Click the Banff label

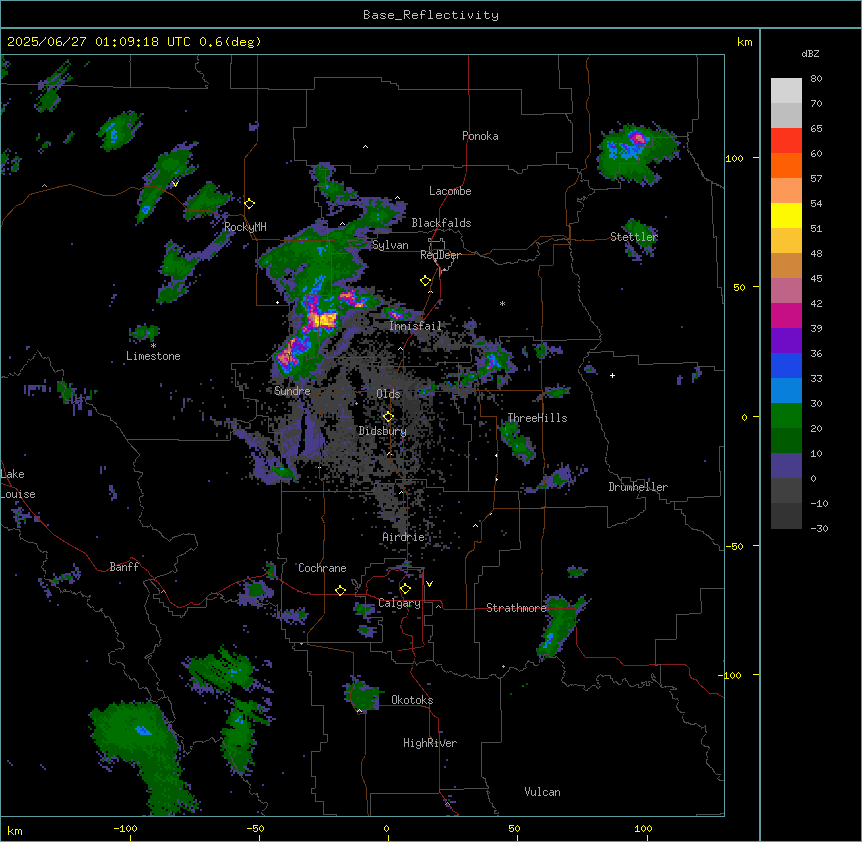click(x=124, y=567)
